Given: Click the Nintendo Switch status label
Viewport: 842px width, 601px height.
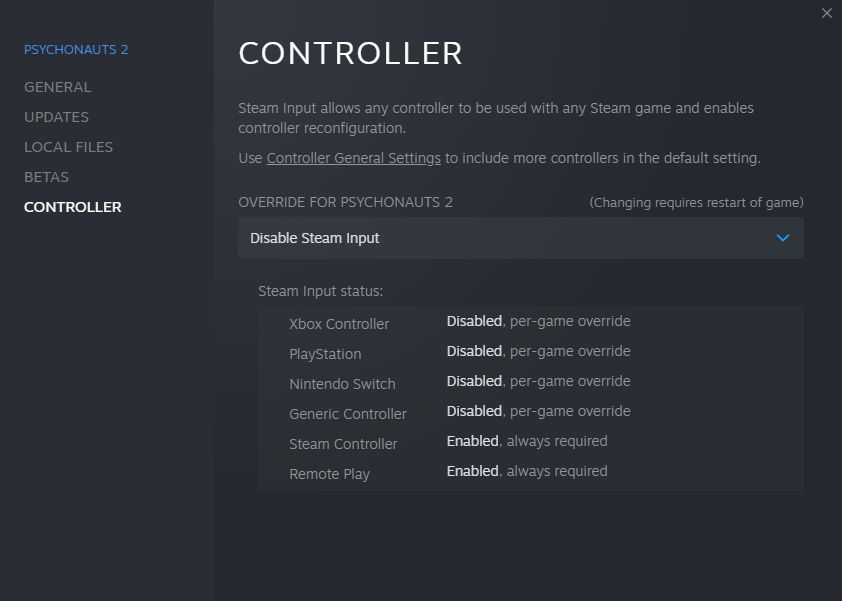Looking at the screenshot, I should [342, 384].
